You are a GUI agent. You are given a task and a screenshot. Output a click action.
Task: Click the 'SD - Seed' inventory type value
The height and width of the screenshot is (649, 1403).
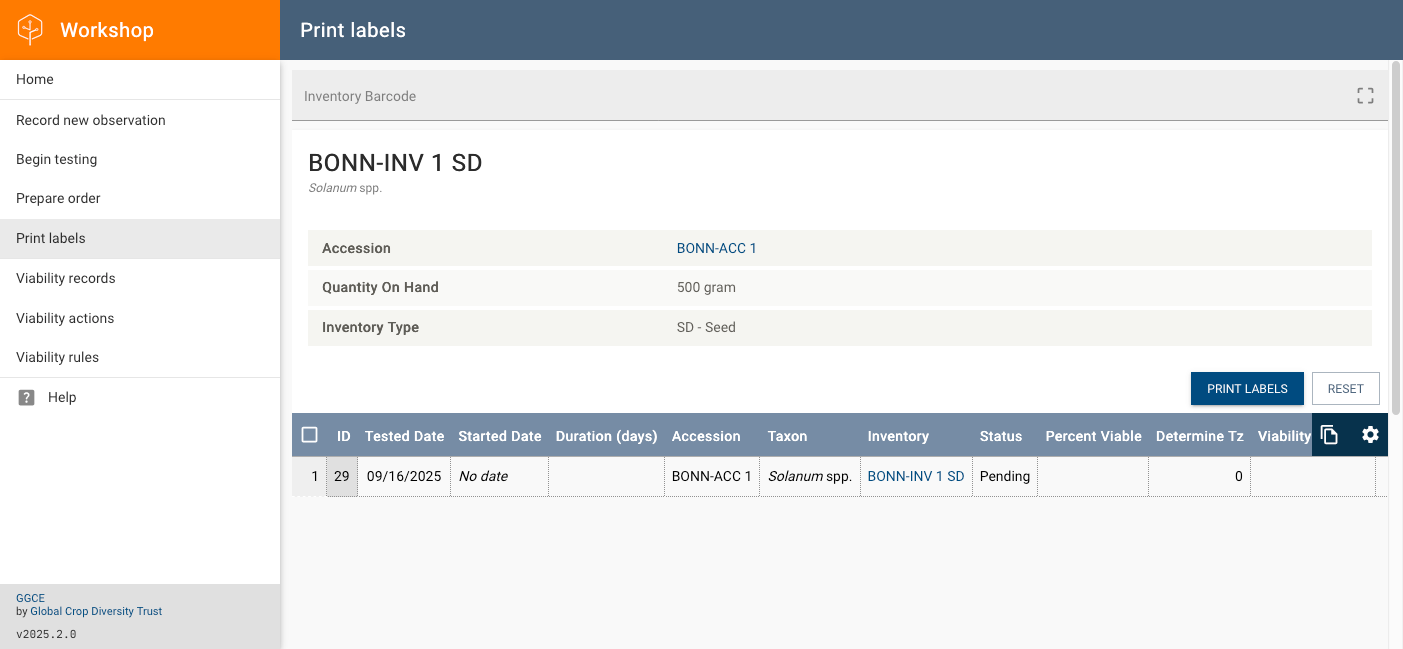tap(706, 327)
